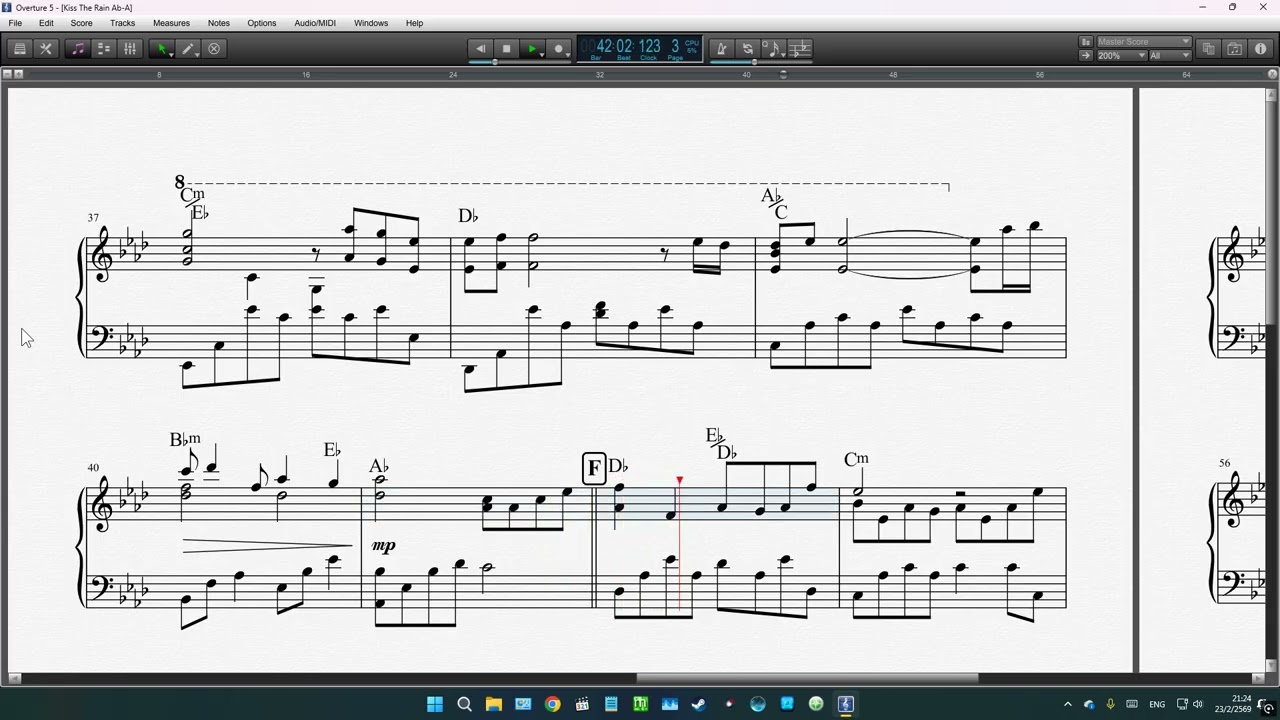Open the music library folder icon
Viewport: 1280px width, 720px height.
1234,48
